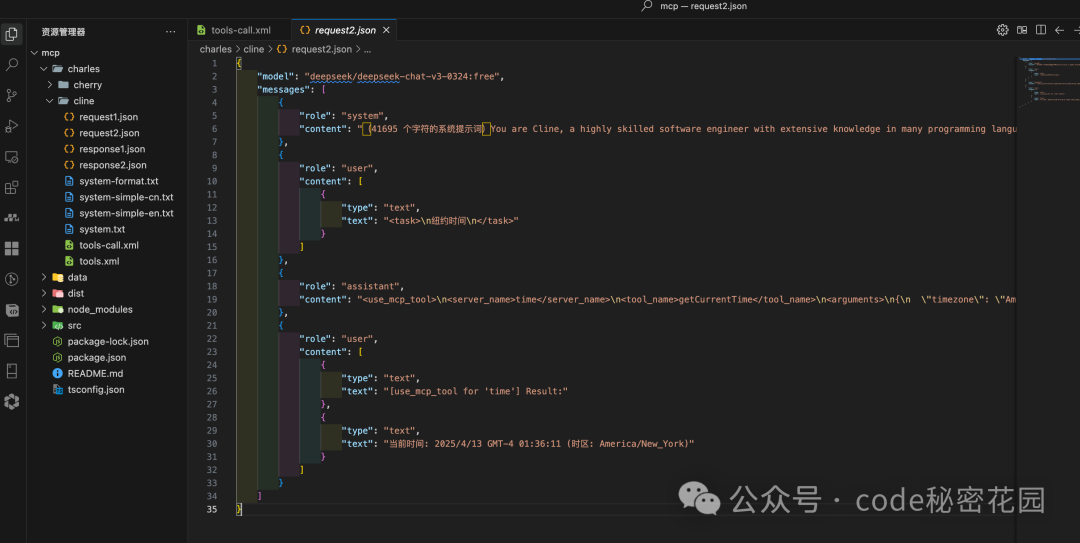Open request1.json in the explorer

pos(107,117)
